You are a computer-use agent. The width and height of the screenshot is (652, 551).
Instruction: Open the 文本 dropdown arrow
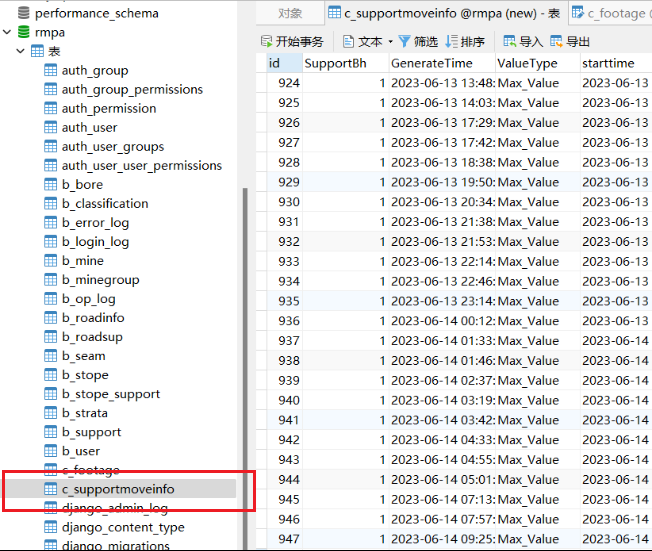coord(390,42)
